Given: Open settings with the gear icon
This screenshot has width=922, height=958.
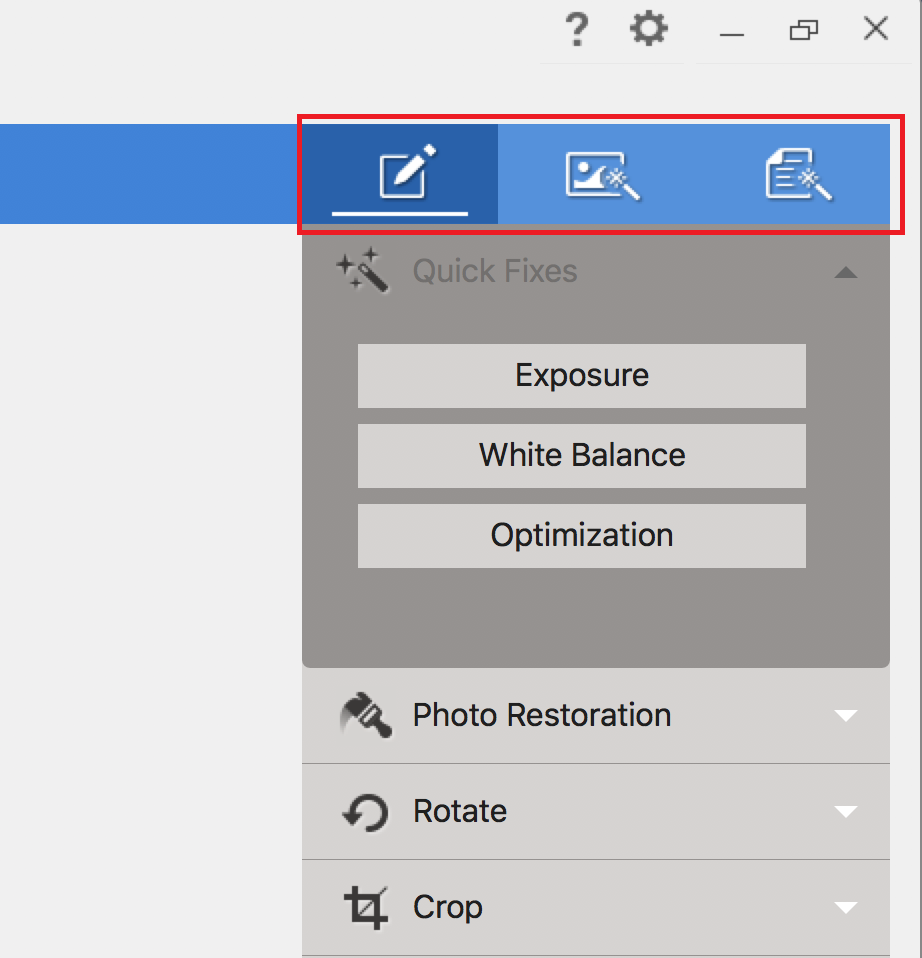Looking at the screenshot, I should coord(648,30).
